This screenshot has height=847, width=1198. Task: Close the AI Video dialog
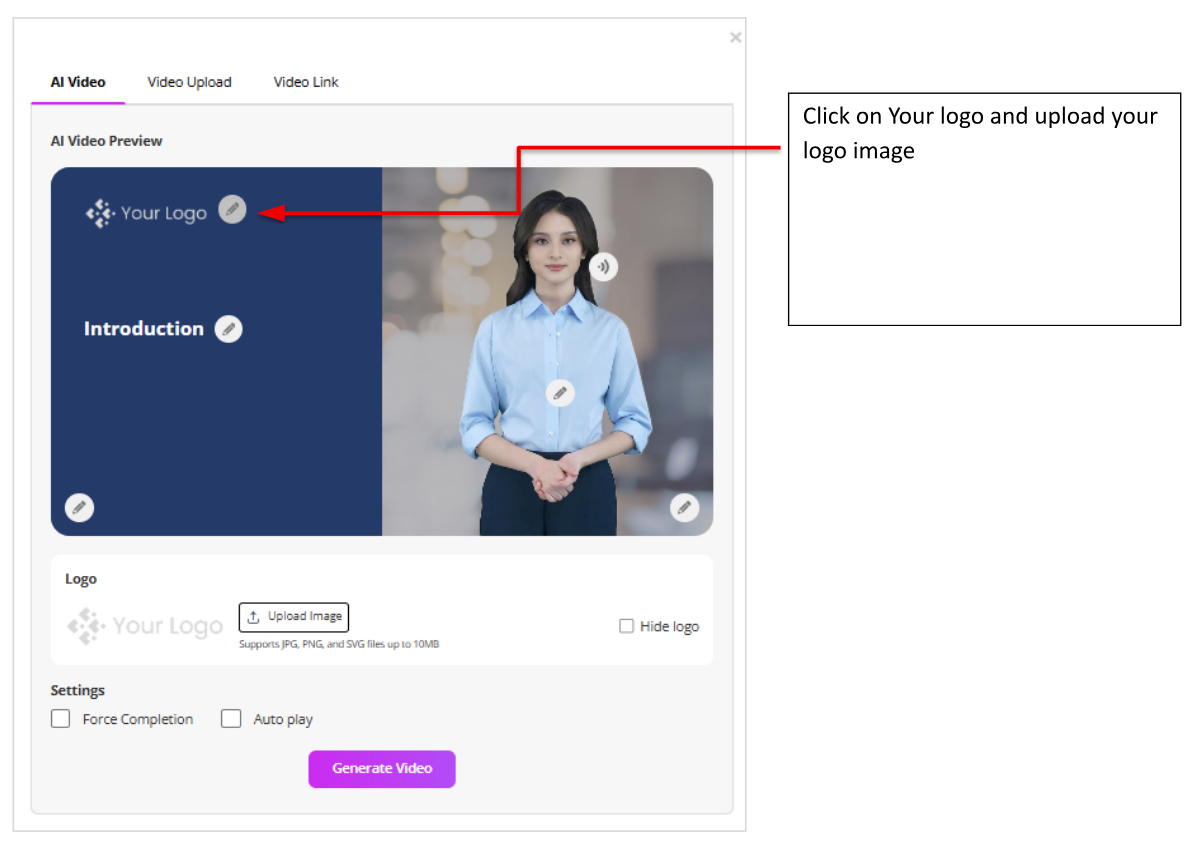pos(736,37)
